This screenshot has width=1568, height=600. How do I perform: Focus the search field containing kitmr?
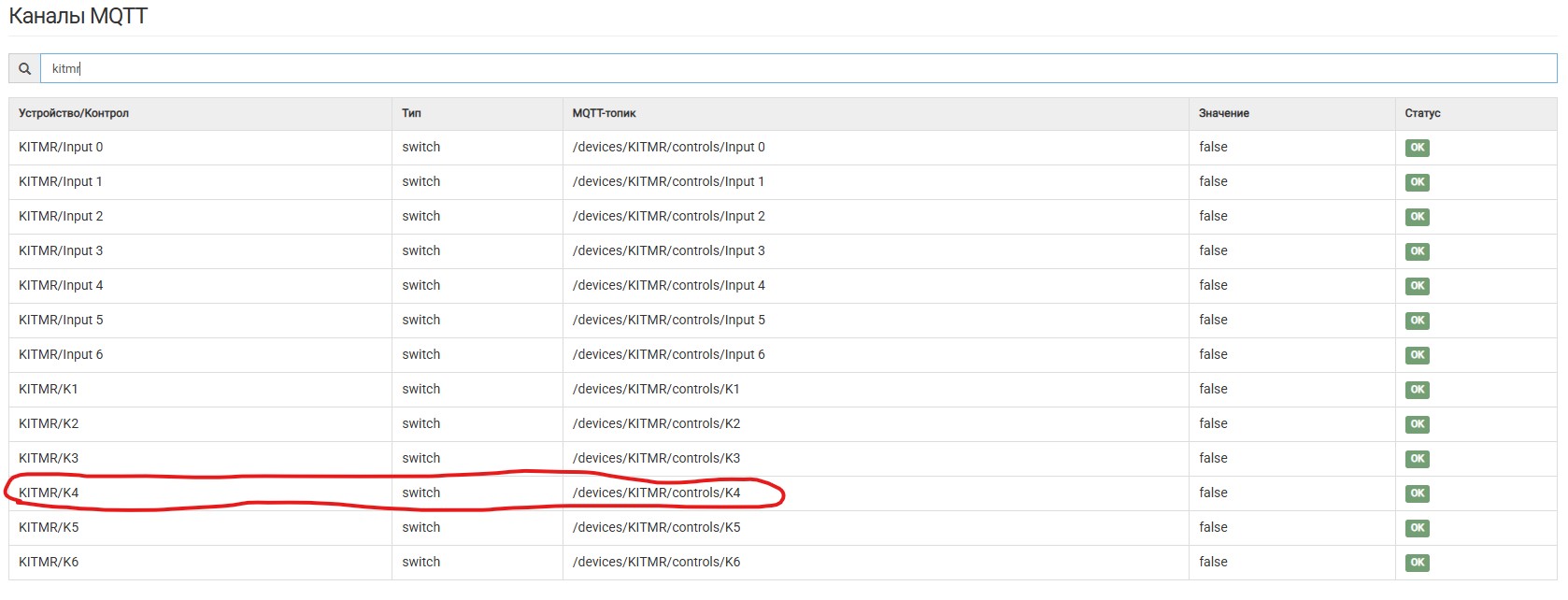point(799,68)
